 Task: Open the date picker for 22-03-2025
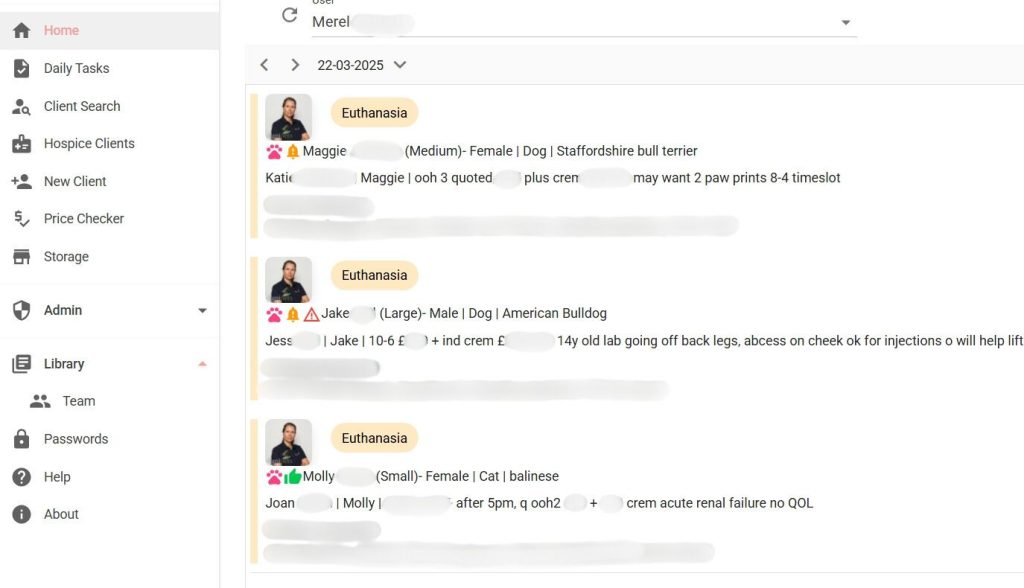click(400, 65)
